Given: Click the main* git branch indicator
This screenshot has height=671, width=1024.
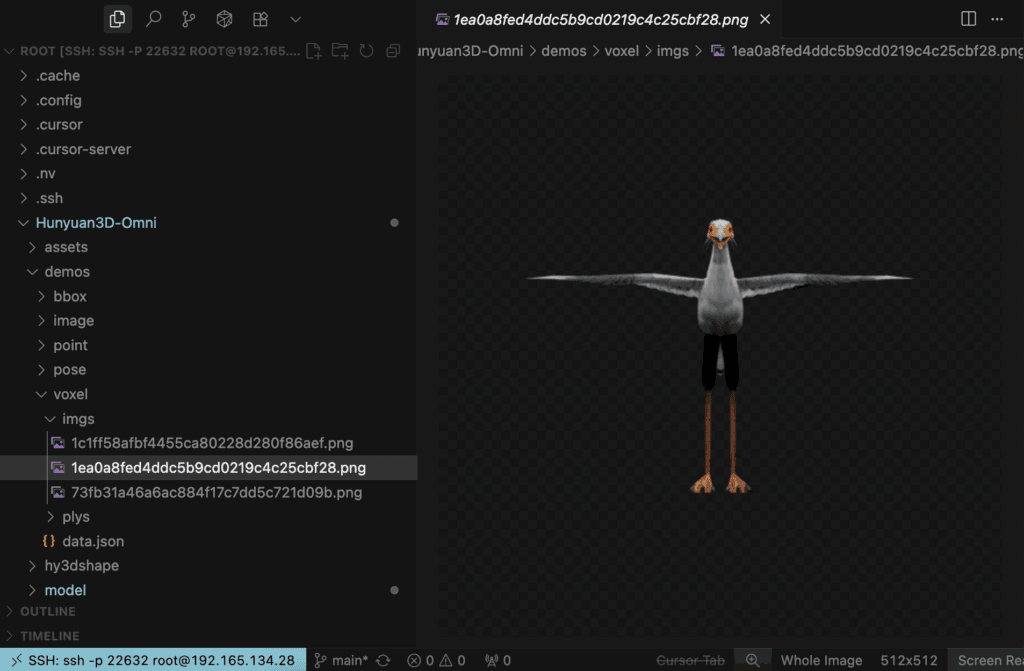Looking at the screenshot, I should click(342, 660).
